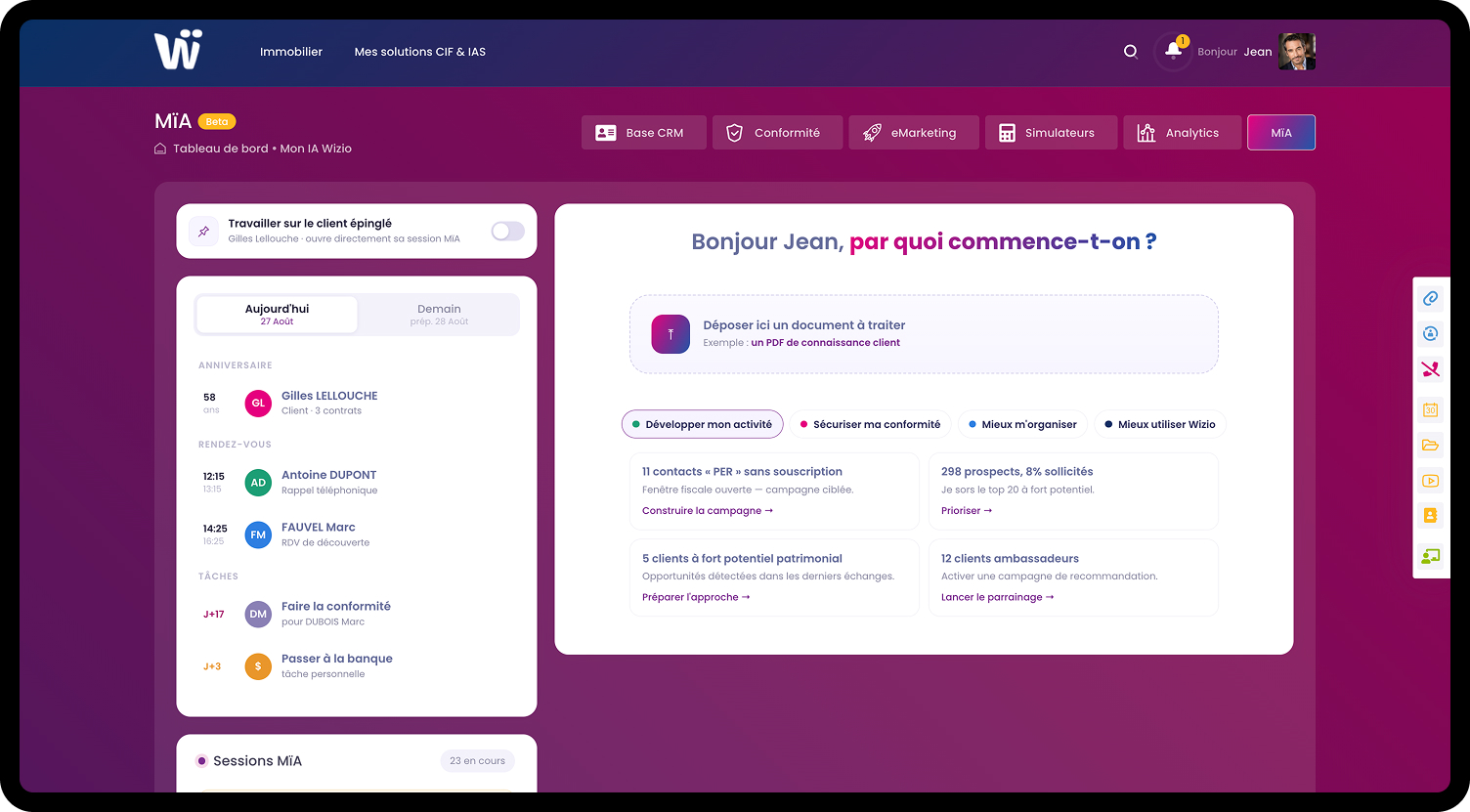Click the green presentation icon in right sidebar
Viewport: 1470px width, 812px height.
(x=1430, y=556)
